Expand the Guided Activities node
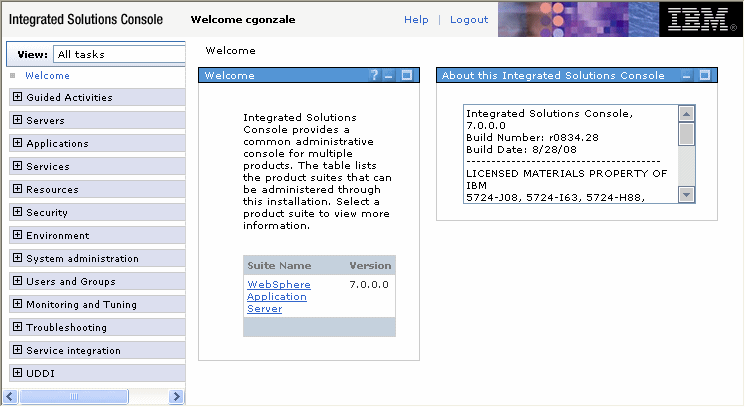This screenshot has height=407, width=745. [x=18, y=97]
